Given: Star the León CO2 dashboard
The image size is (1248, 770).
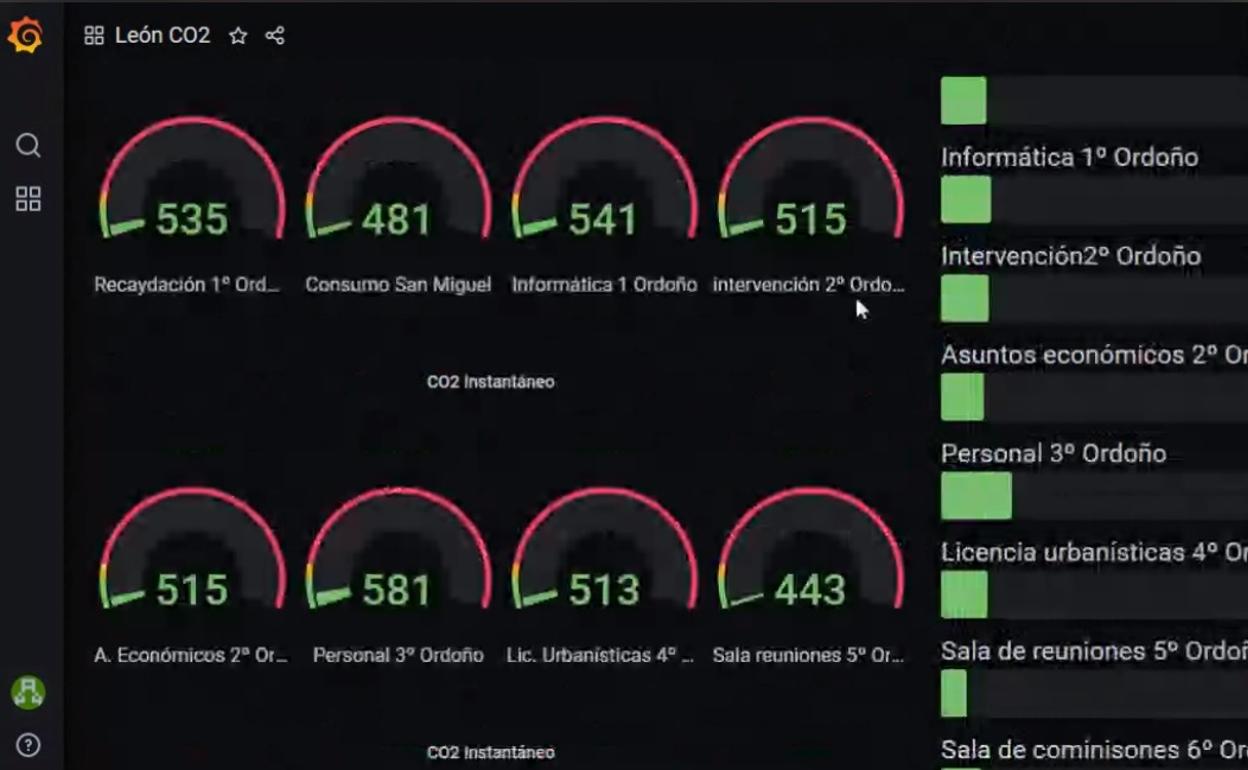Looking at the screenshot, I should point(238,36).
